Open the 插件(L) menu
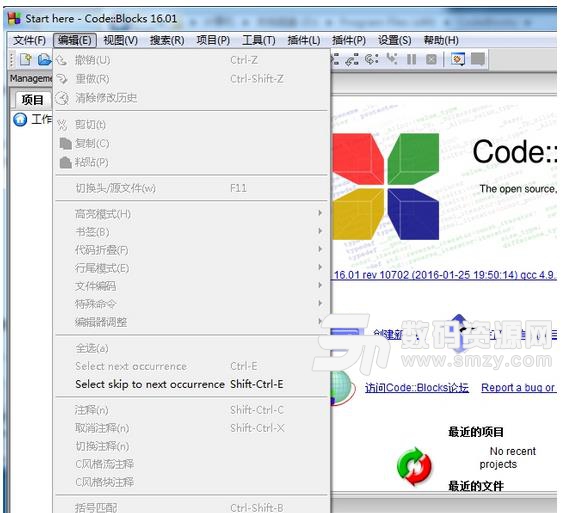This screenshot has height=513, width=563. tap(304, 40)
